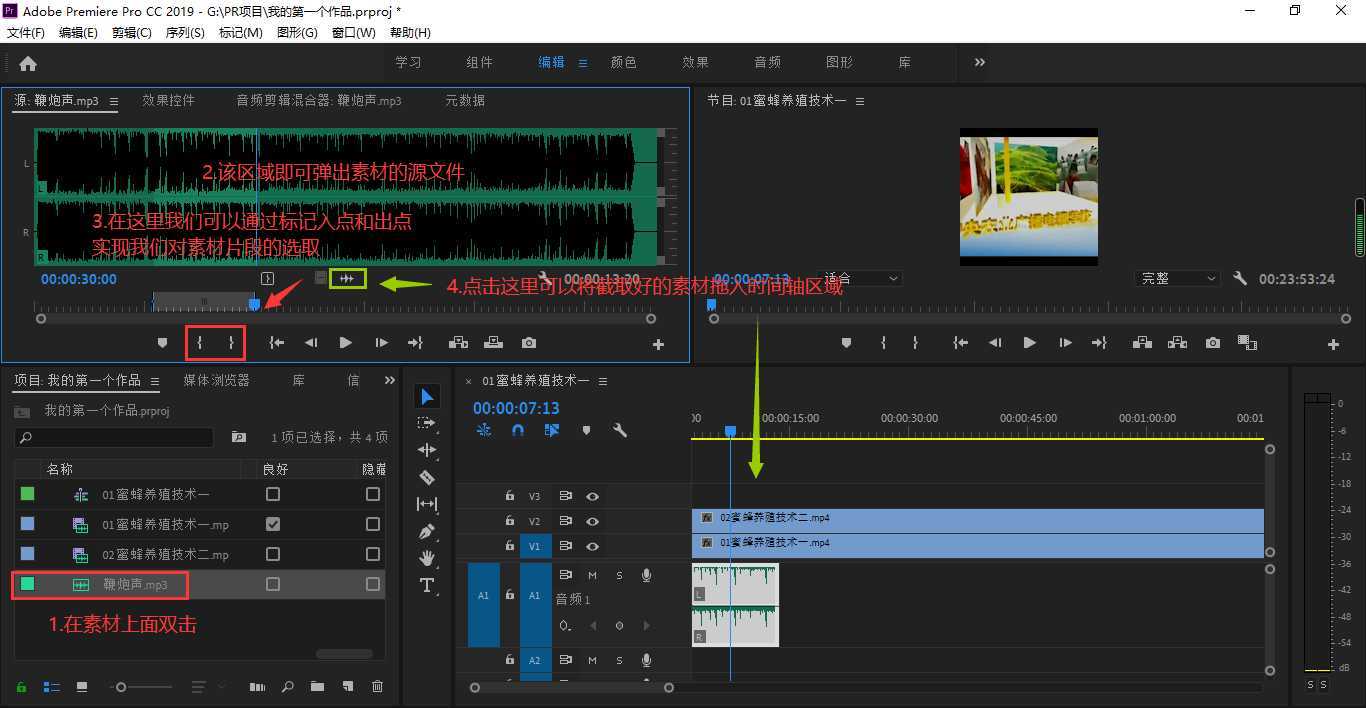Click the Insert button in Source monitor
Viewport: 1366px width, 708px height.
pyautogui.click(x=458, y=343)
